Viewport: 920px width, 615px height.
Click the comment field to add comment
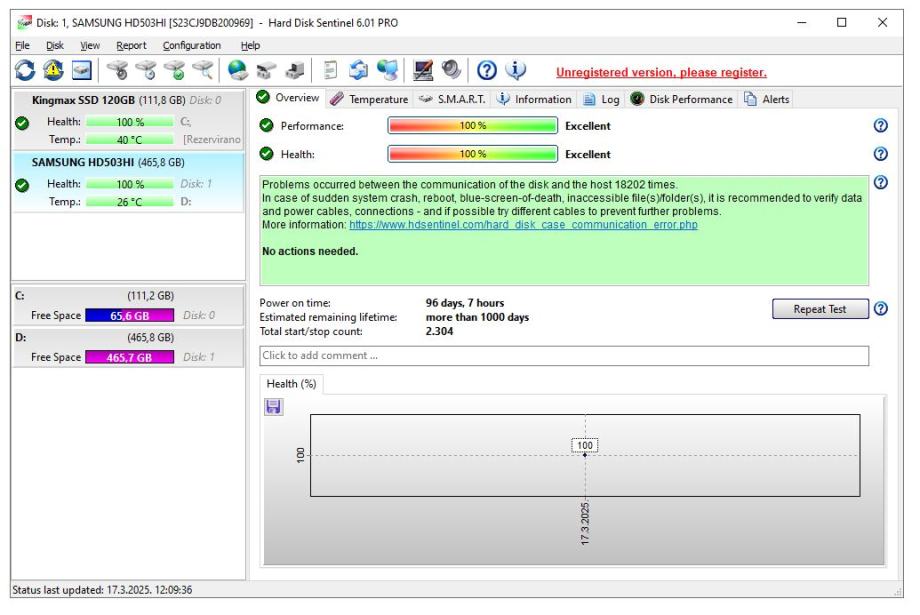coord(564,356)
